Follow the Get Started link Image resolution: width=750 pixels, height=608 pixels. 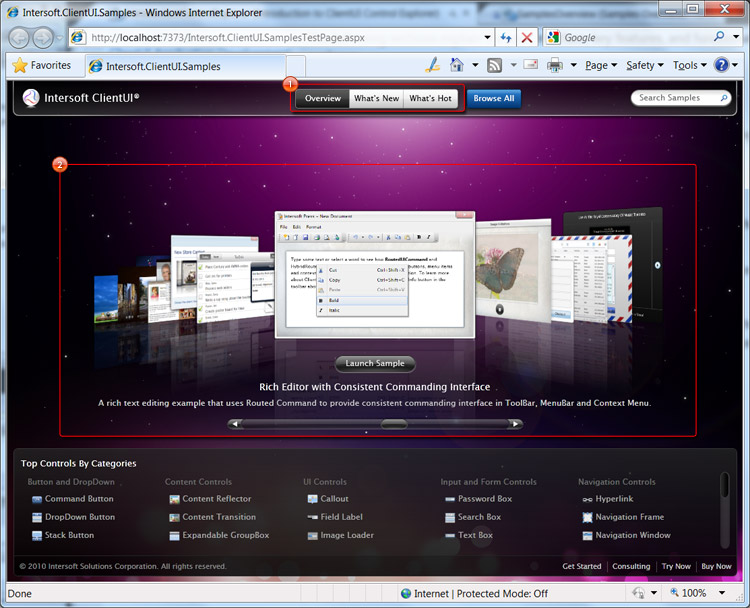click(582, 566)
